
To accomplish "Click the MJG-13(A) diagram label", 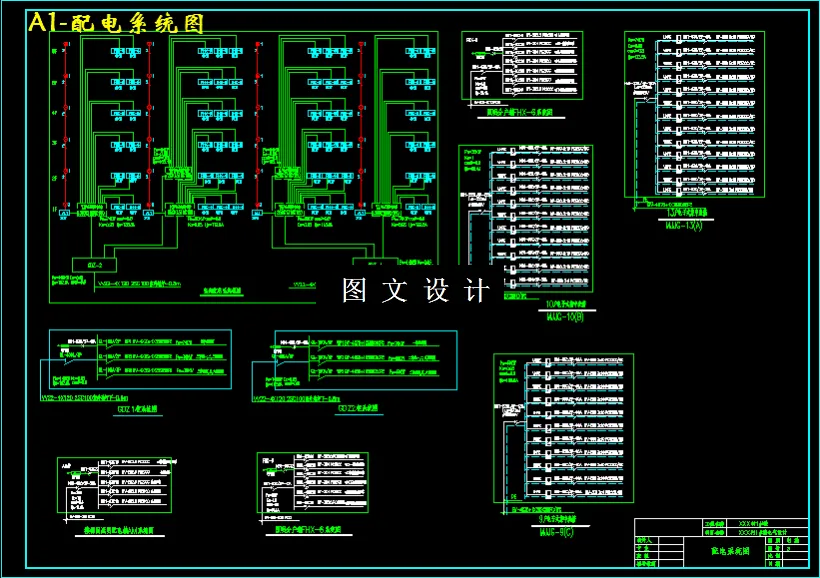I will [x=684, y=226].
